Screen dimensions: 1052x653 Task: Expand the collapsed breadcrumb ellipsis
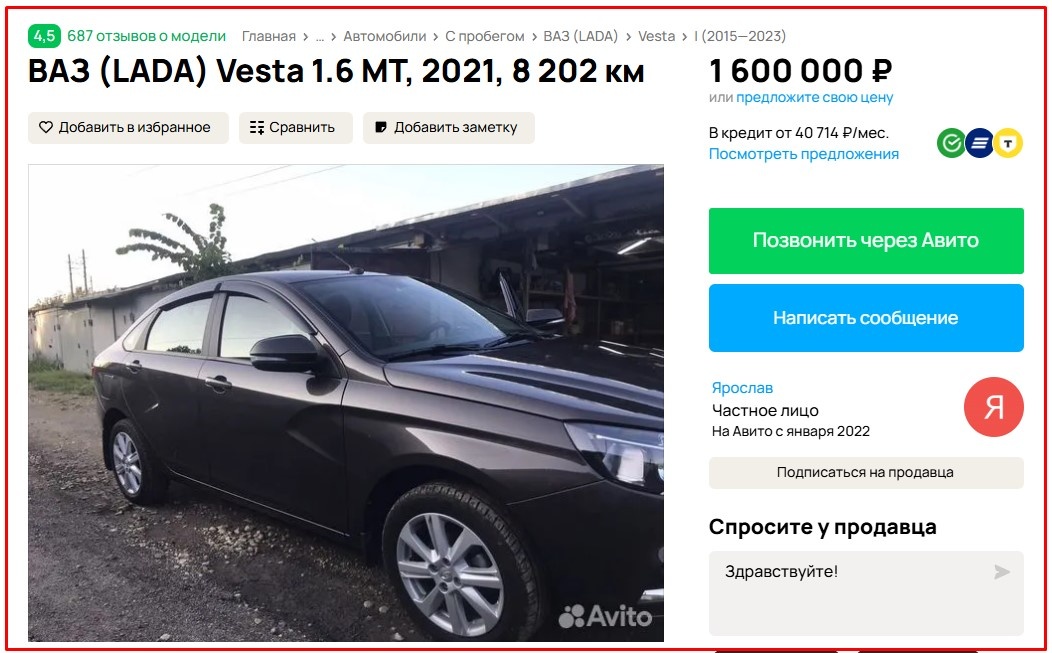[x=319, y=36]
